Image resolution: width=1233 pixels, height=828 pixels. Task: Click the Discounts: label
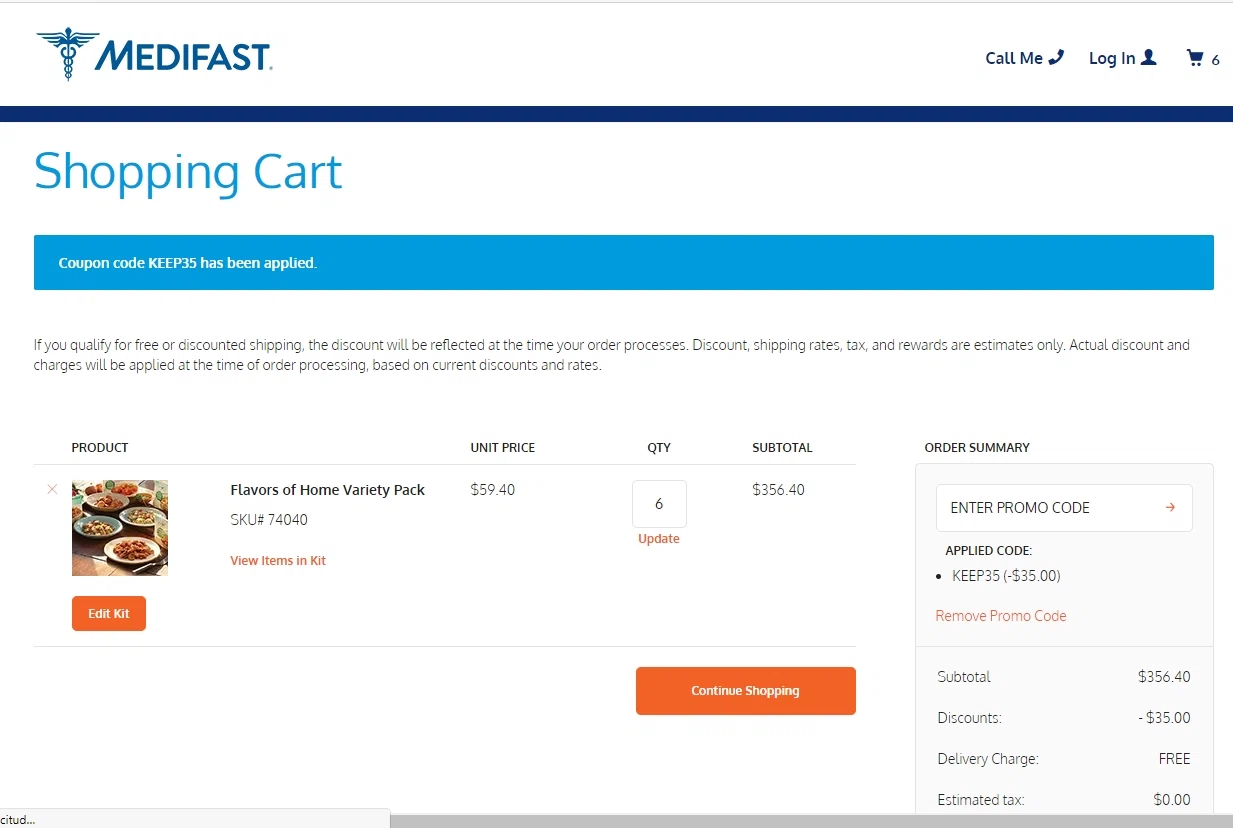coord(970,718)
